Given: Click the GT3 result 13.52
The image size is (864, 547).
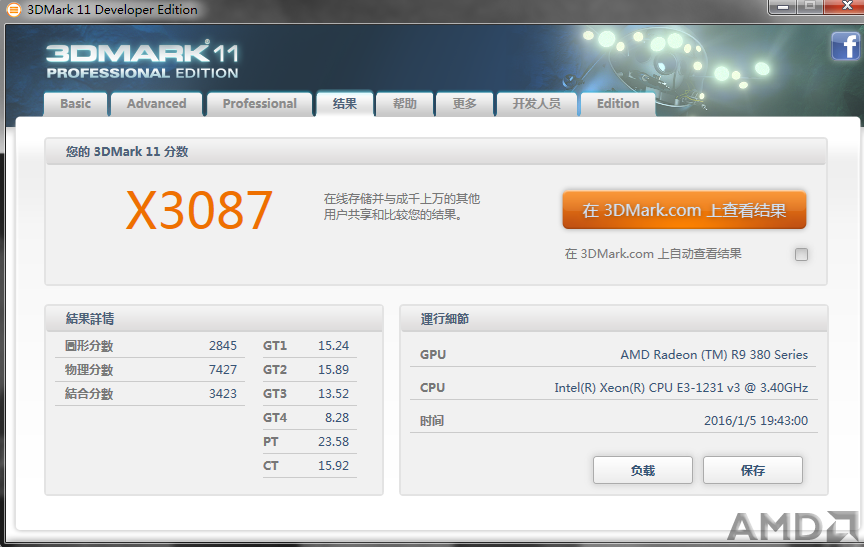Looking at the screenshot, I should 333,394.
